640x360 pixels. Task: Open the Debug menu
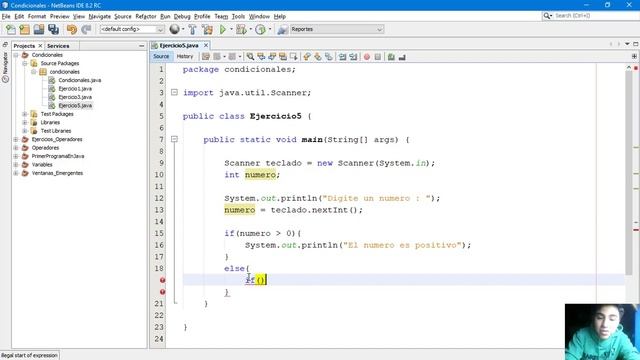[182, 16]
